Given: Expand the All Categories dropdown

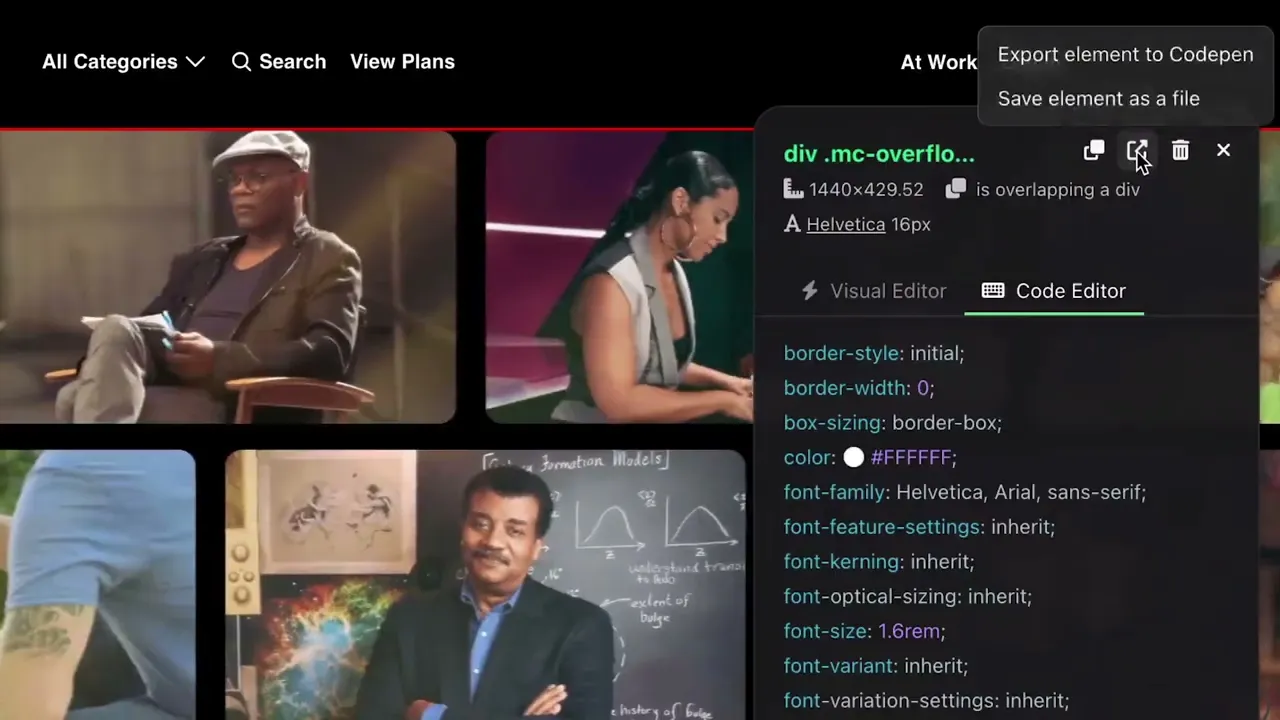Looking at the screenshot, I should 123,62.
